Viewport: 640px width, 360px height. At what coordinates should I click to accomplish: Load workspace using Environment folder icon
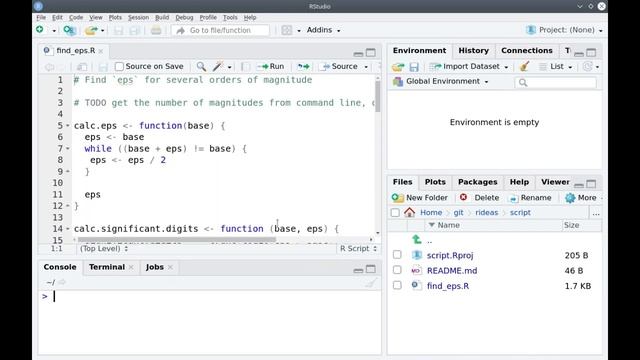click(398, 67)
